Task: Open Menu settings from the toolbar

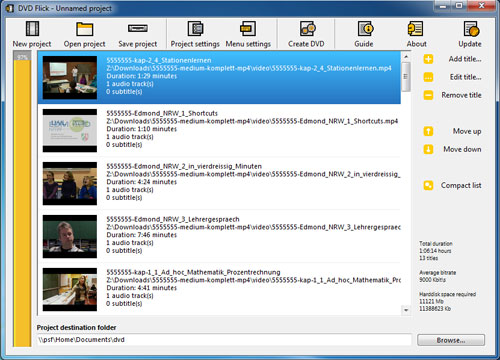Action: 248,34
